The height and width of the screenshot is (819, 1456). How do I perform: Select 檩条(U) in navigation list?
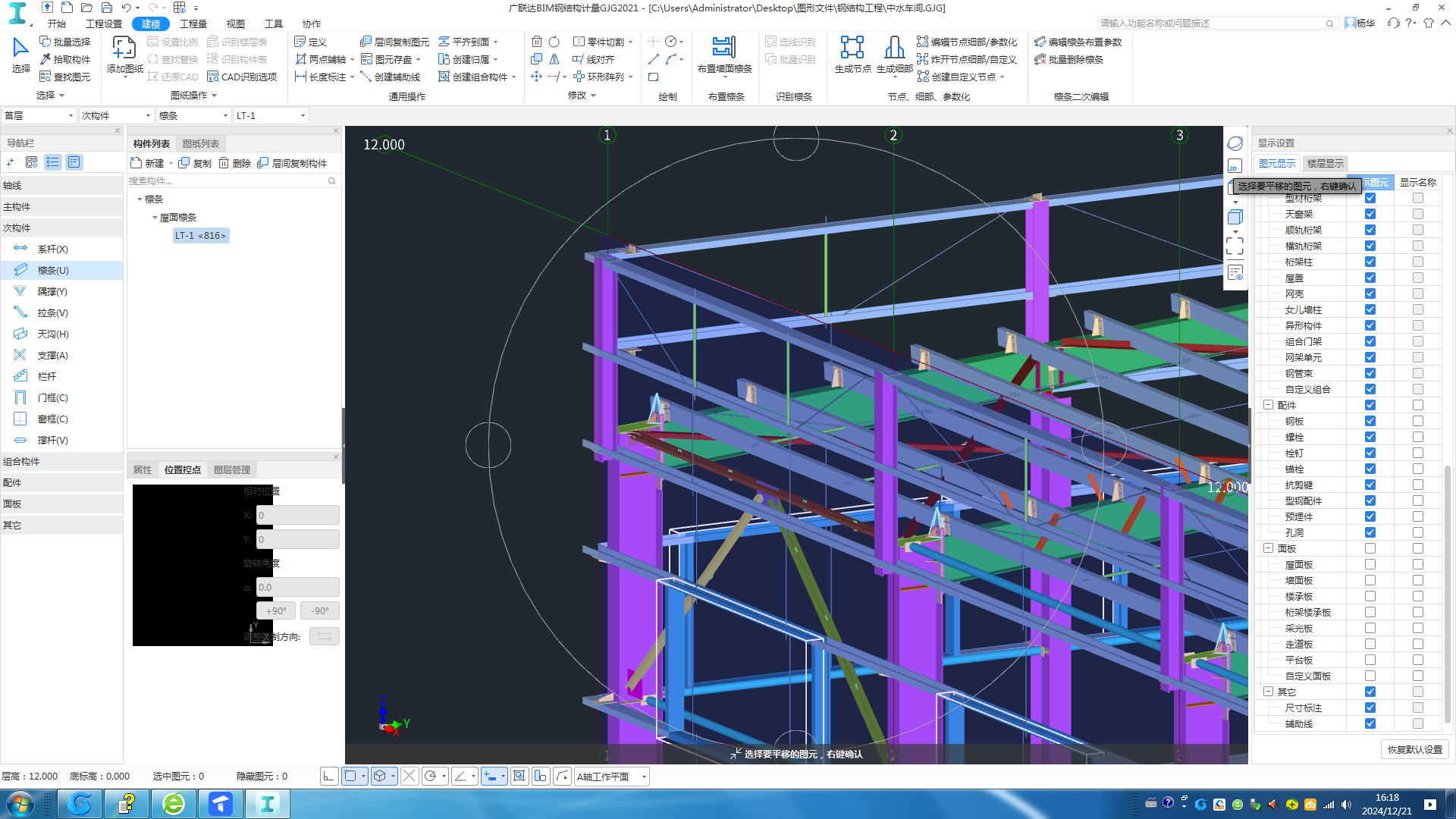pos(61,270)
